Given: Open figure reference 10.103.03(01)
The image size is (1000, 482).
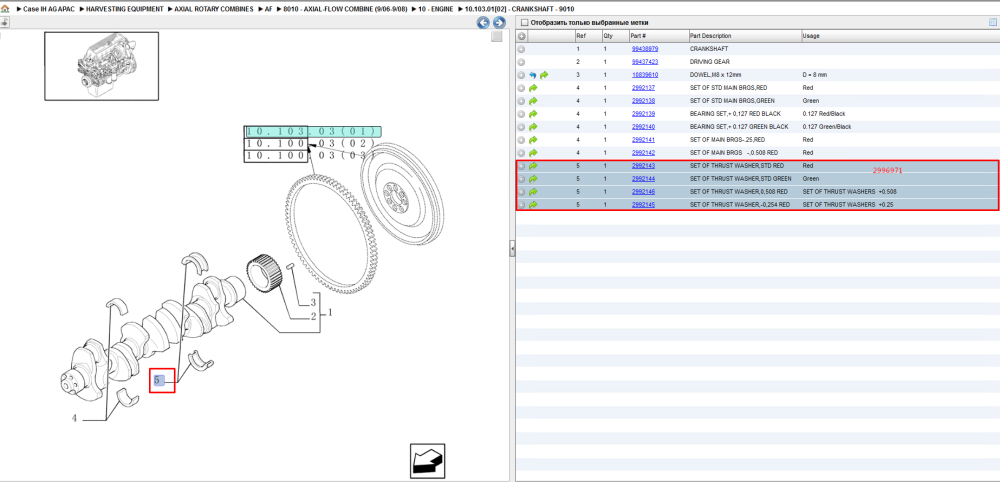Looking at the screenshot, I should [x=312, y=132].
